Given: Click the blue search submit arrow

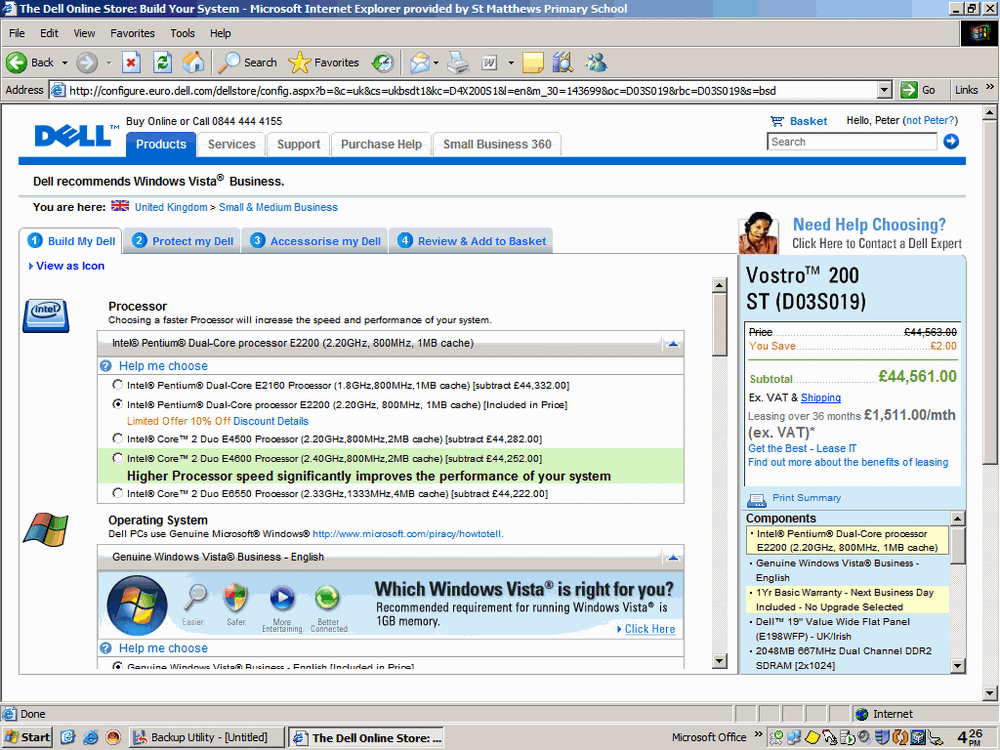Looking at the screenshot, I should click(x=951, y=142).
